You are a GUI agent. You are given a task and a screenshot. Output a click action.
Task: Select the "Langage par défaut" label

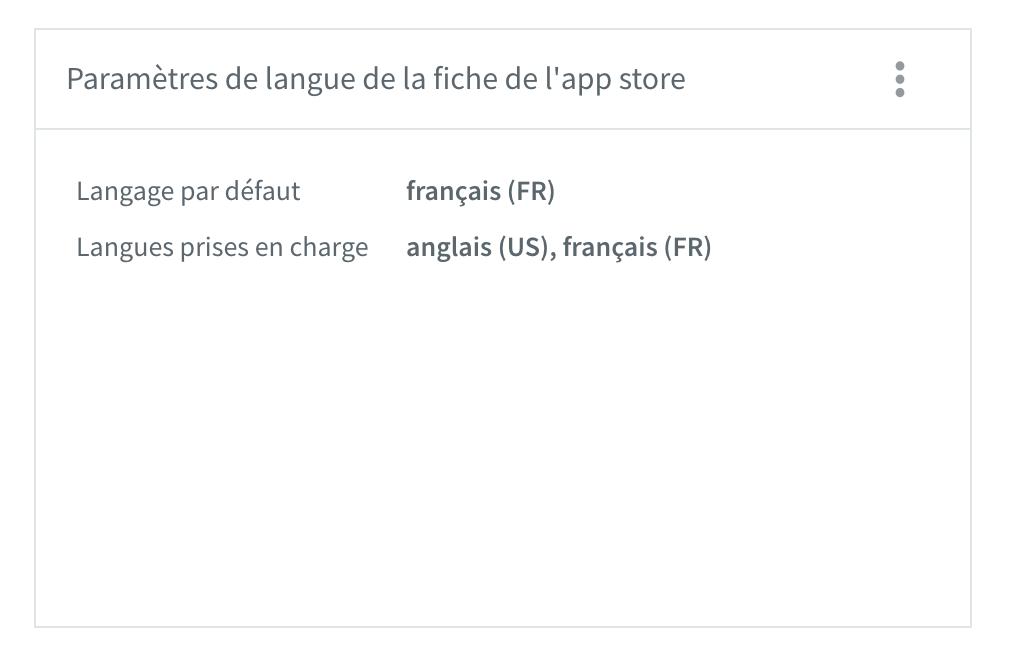tap(188, 191)
